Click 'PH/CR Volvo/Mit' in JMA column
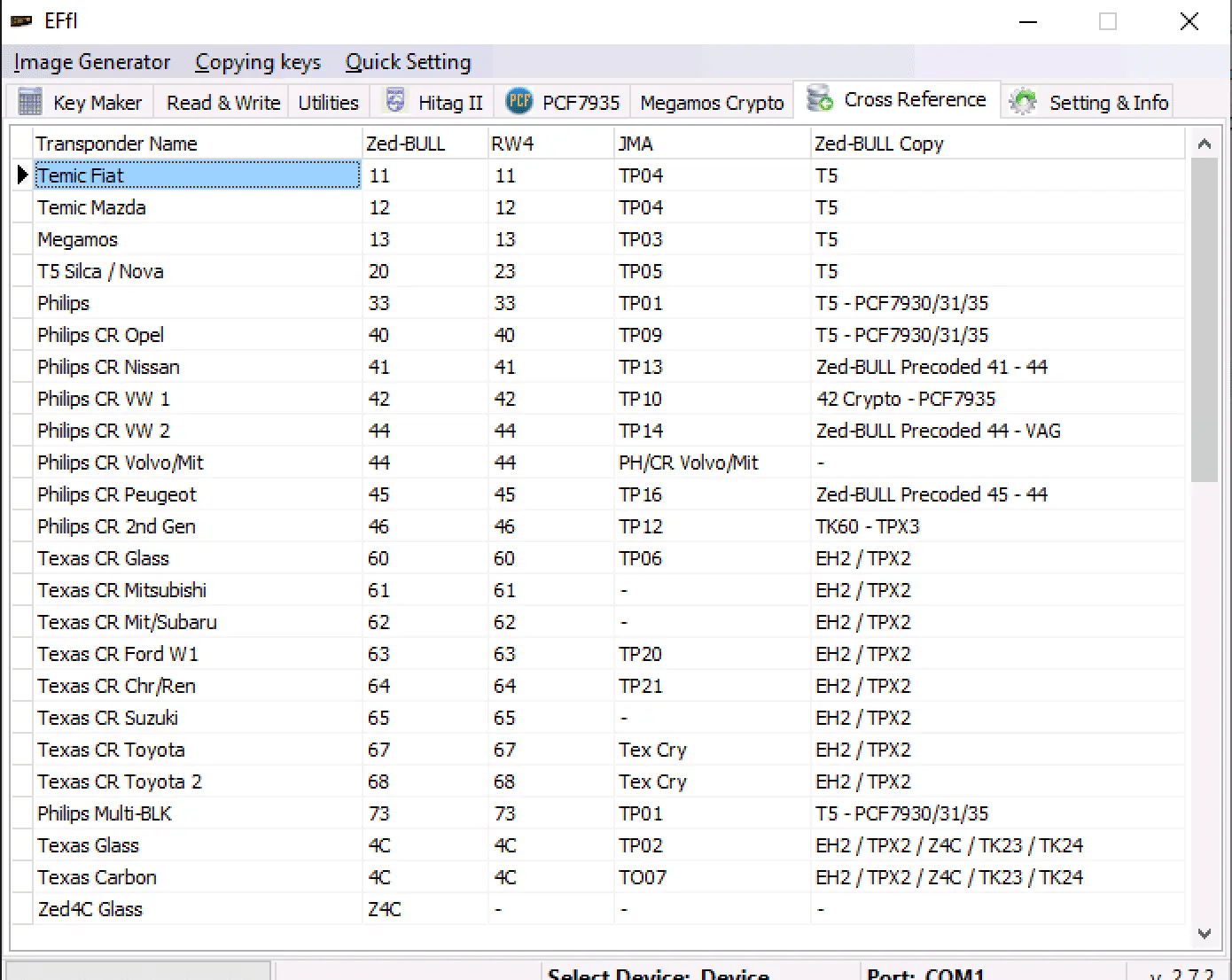 [x=712, y=463]
